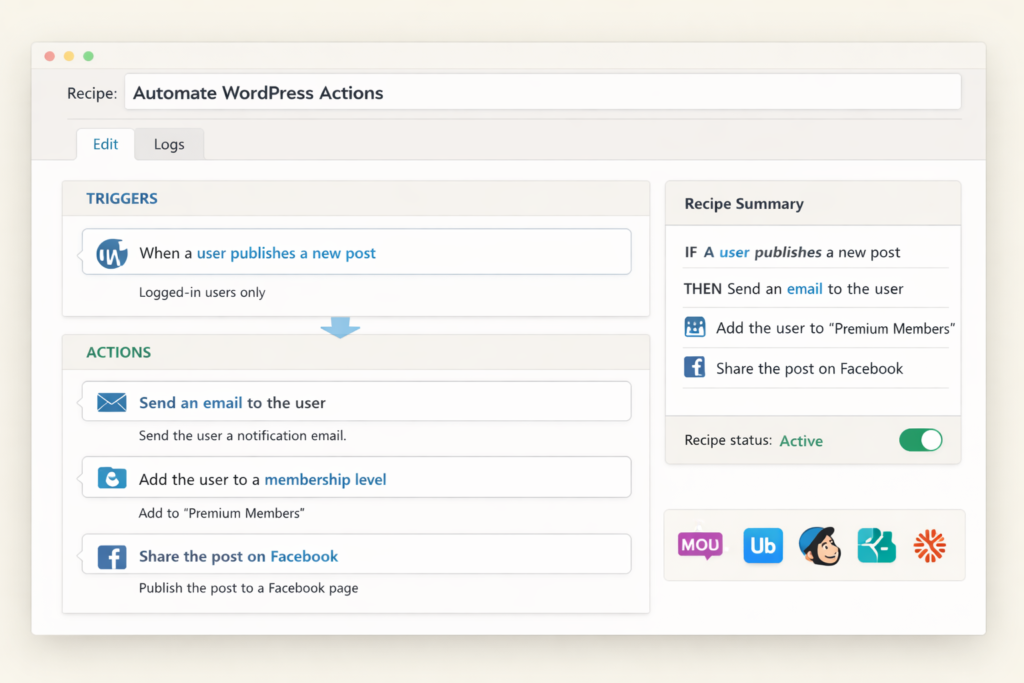The image size is (1024, 683).
Task: Open the 'Send an email' action link
Action: [191, 401]
